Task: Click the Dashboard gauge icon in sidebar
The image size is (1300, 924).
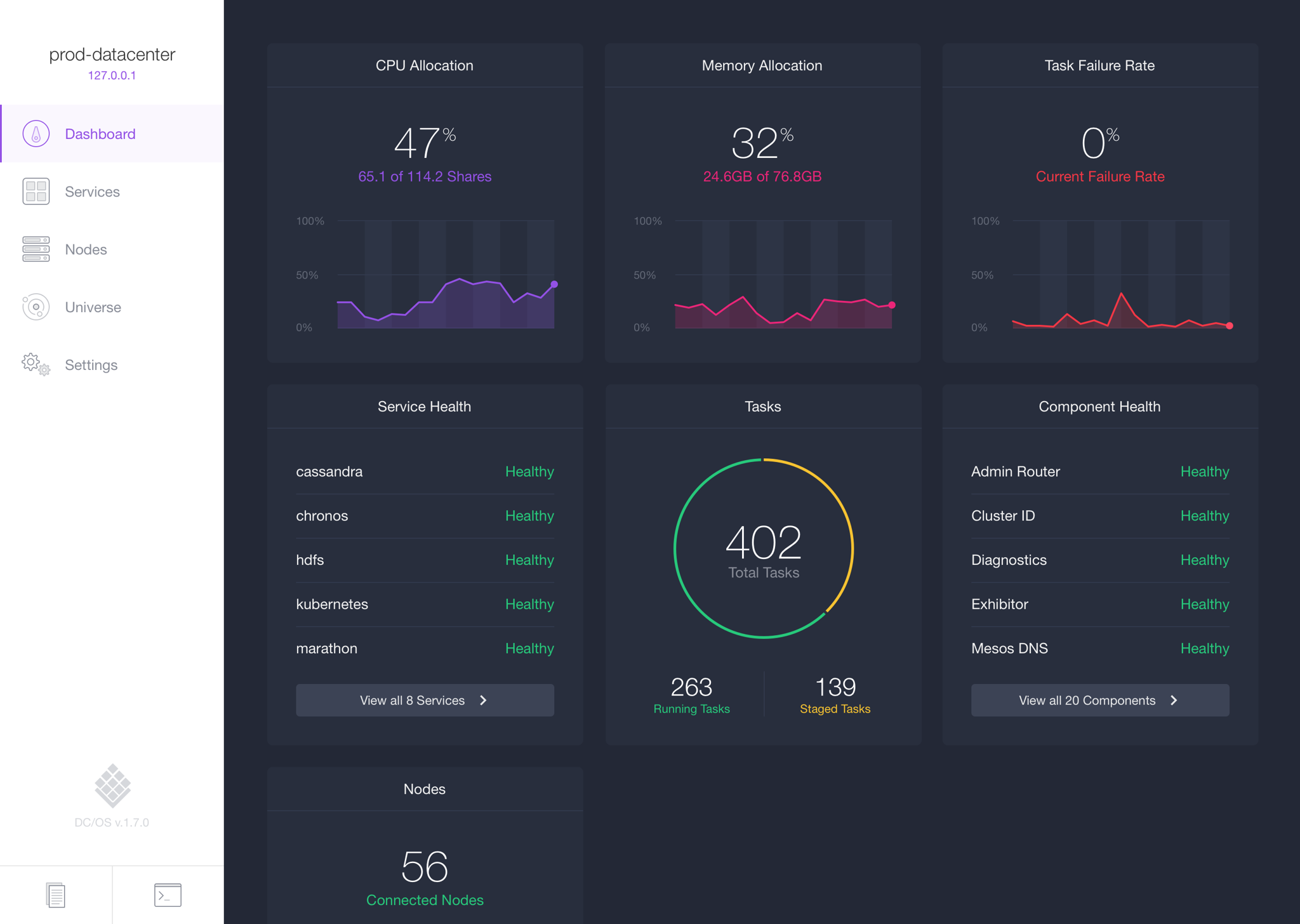Action: (36, 134)
